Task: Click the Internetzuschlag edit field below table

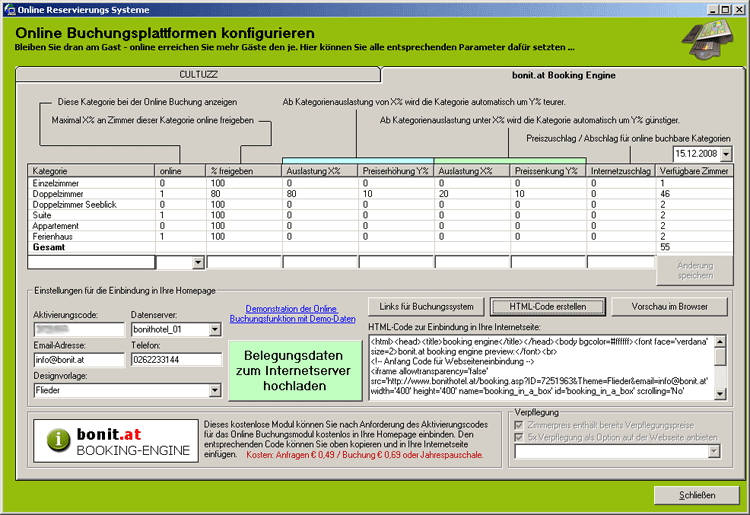Action: point(621,262)
